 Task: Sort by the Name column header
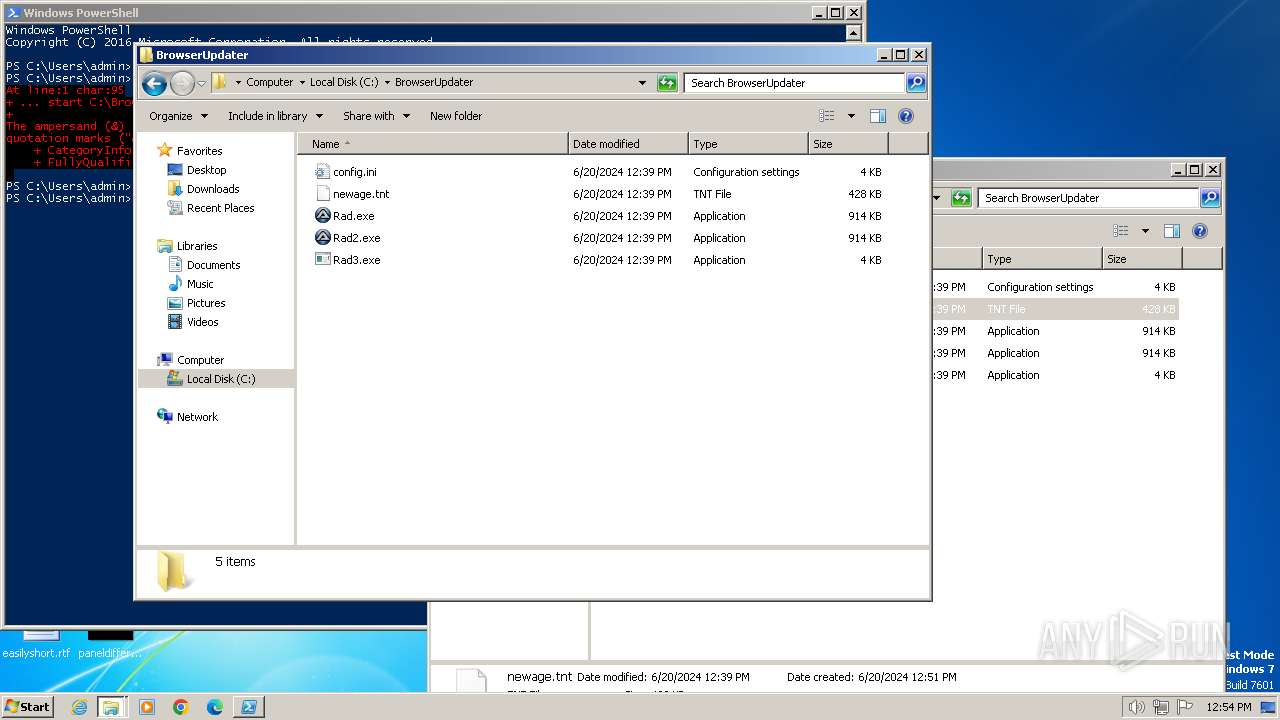click(432, 144)
